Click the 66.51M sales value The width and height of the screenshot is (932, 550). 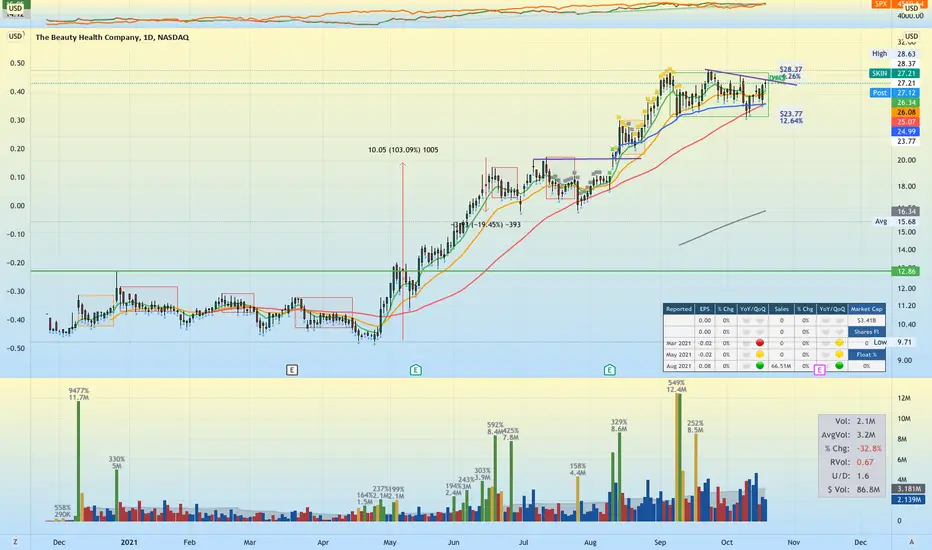782,366
